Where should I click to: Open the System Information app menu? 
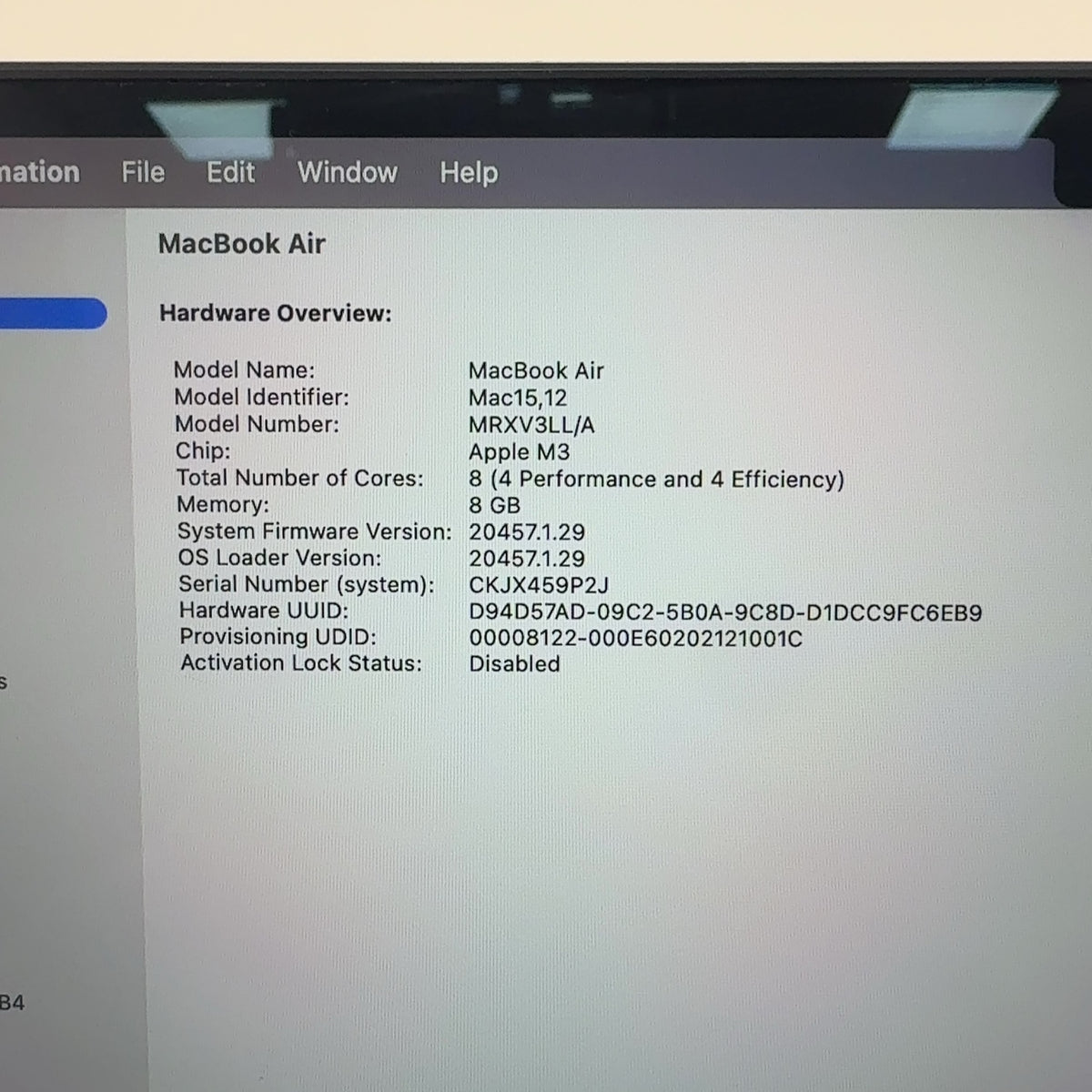point(39,172)
